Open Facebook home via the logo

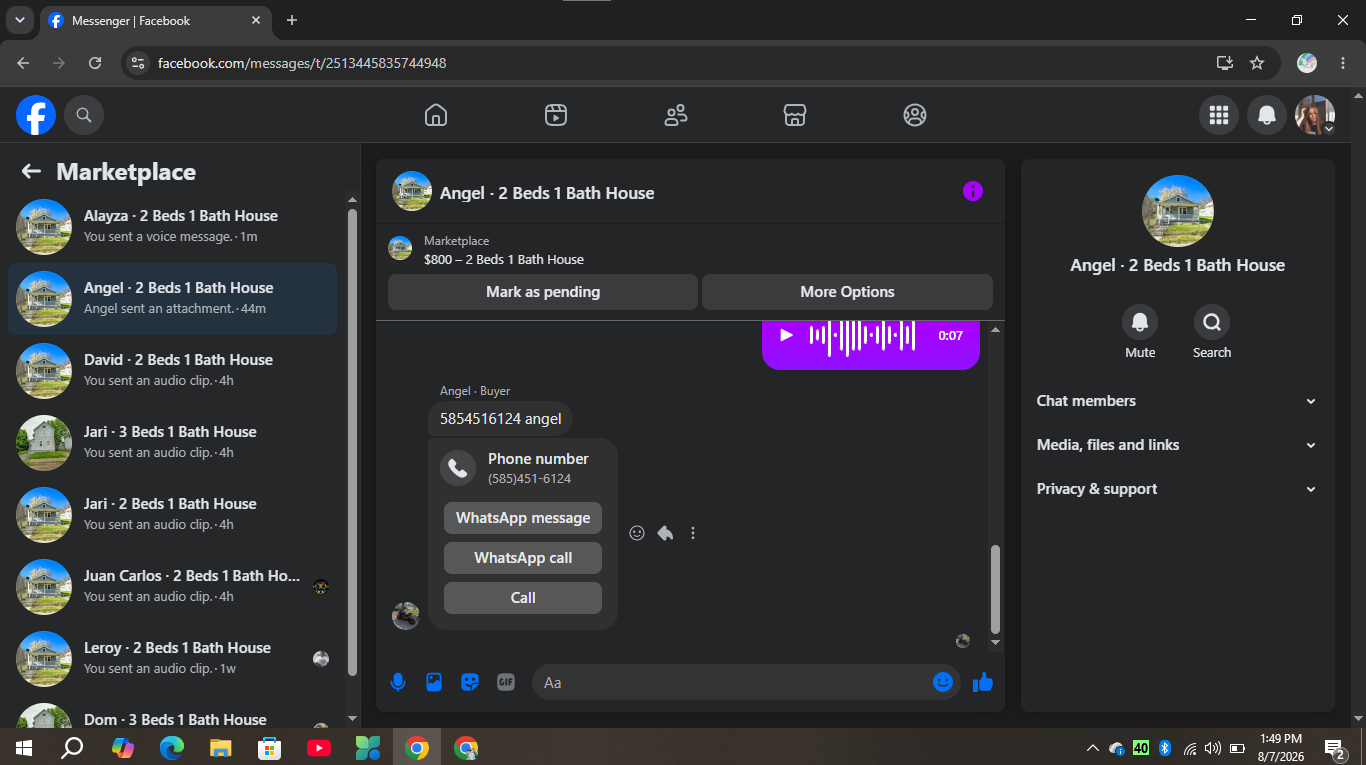[x=36, y=115]
